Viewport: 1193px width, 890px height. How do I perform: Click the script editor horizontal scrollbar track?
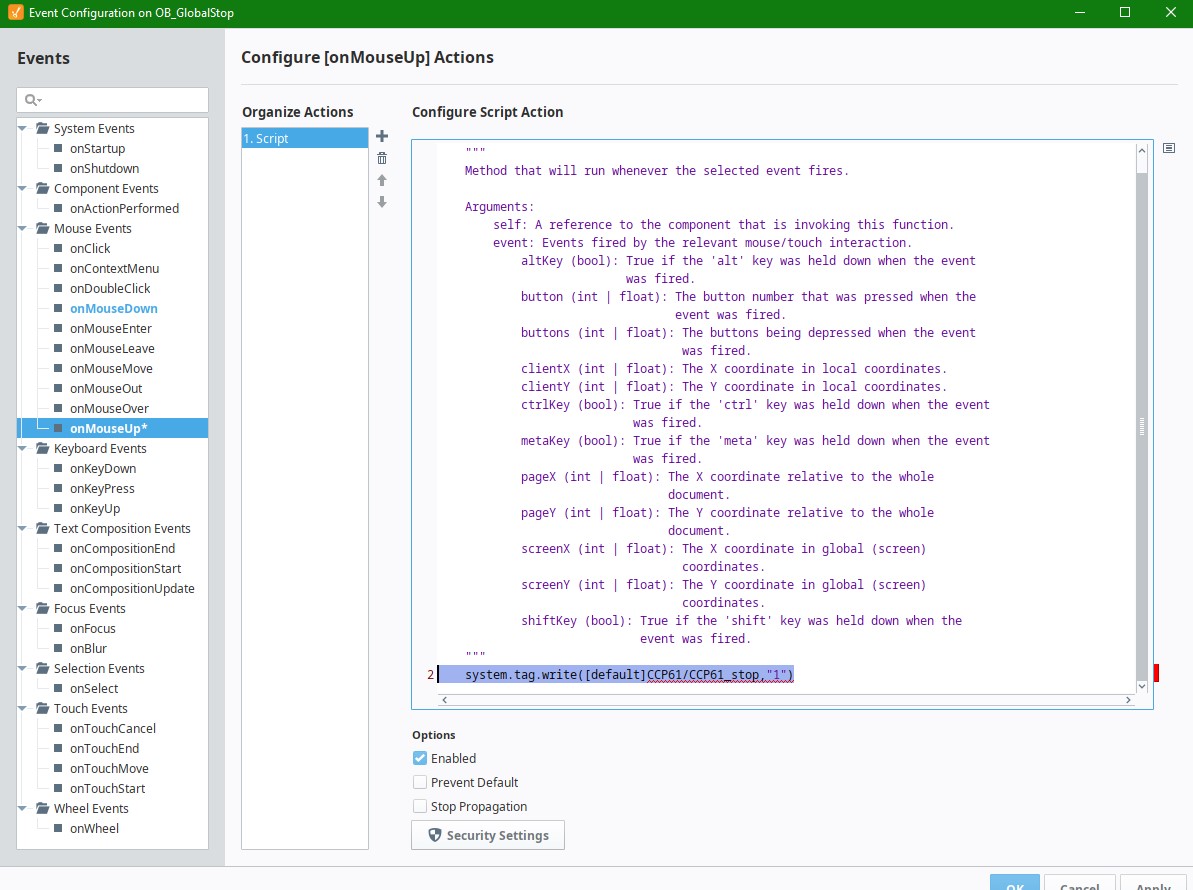(786, 700)
